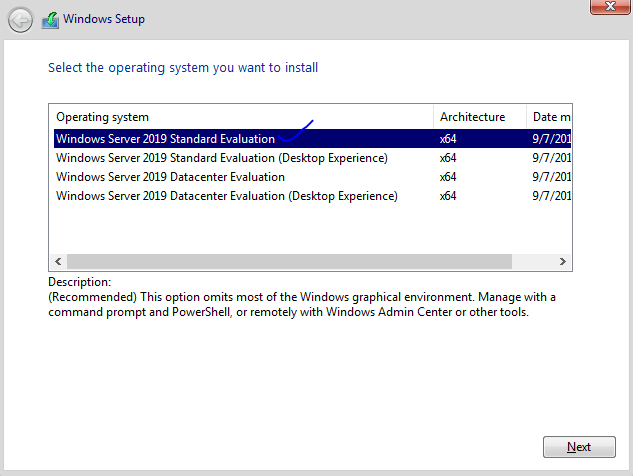Choose Windows Server 2019 Datacenter Evaluation
Screen dimensions: 633x476
coord(170,177)
